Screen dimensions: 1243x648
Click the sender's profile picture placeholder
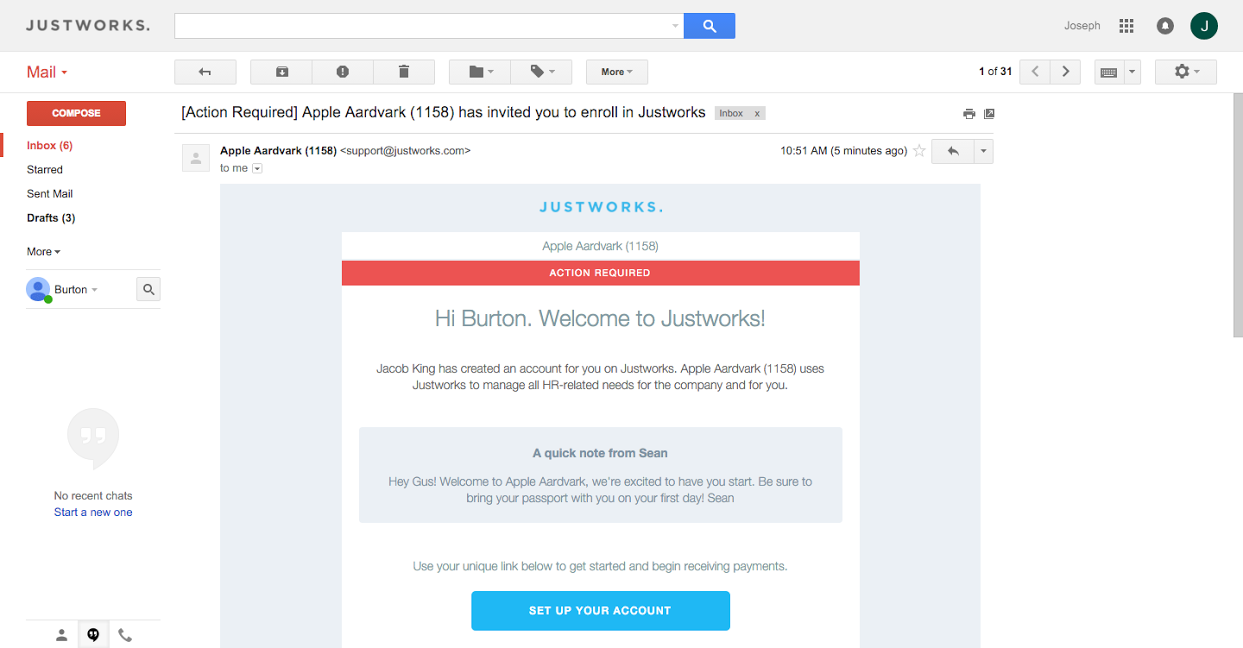pyautogui.click(x=196, y=158)
